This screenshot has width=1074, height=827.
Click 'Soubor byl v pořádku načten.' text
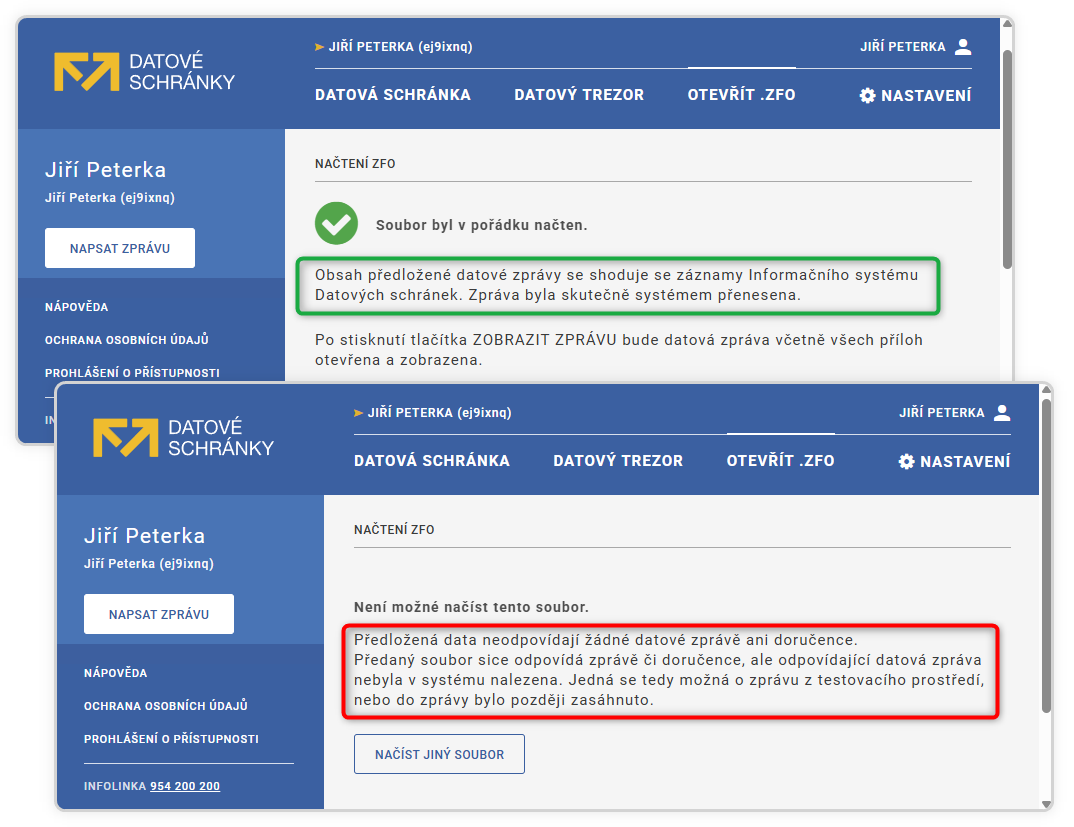482,225
